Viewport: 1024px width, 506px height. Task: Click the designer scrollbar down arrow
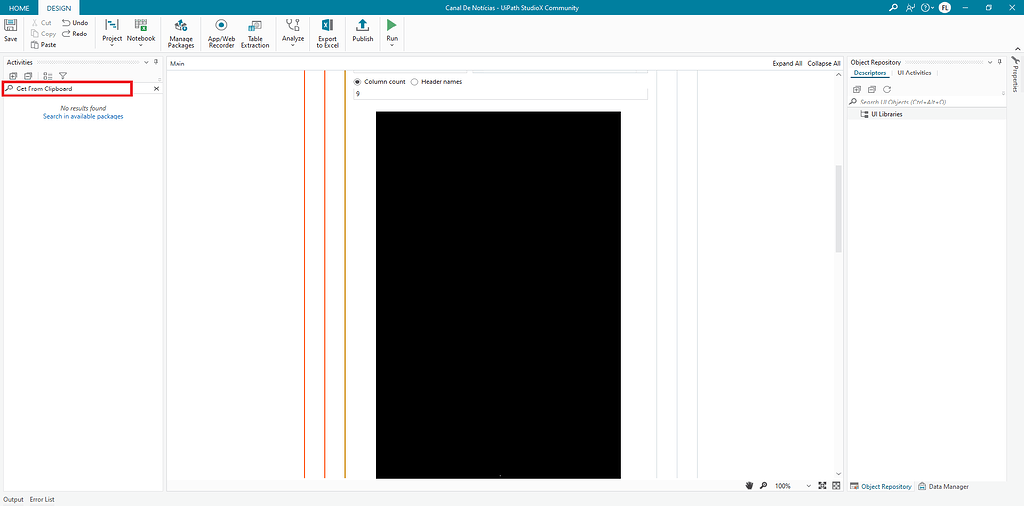click(x=839, y=474)
